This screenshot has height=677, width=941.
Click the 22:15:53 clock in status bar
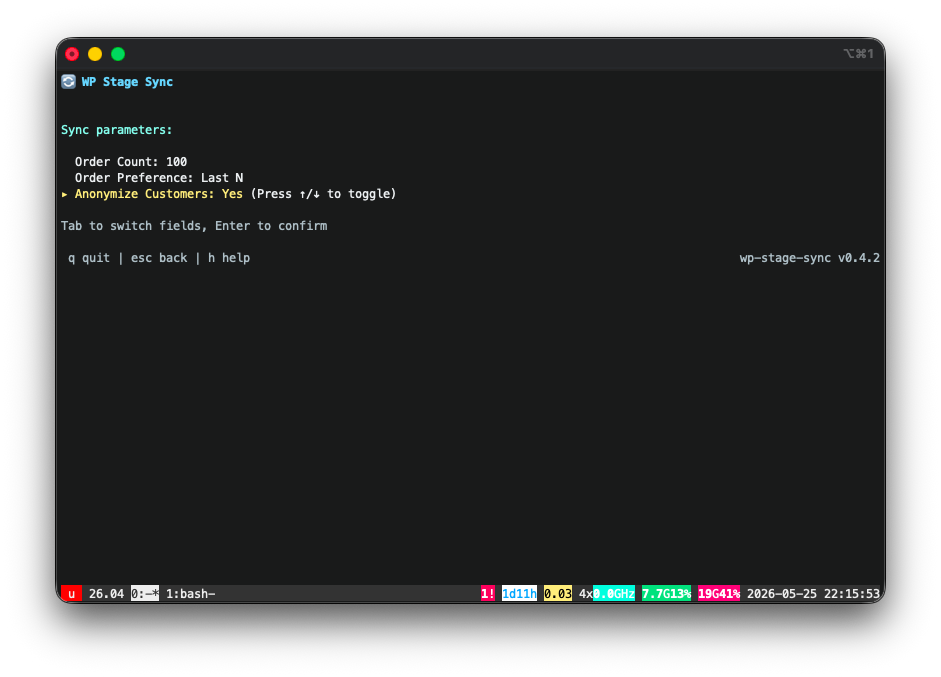point(852,594)
